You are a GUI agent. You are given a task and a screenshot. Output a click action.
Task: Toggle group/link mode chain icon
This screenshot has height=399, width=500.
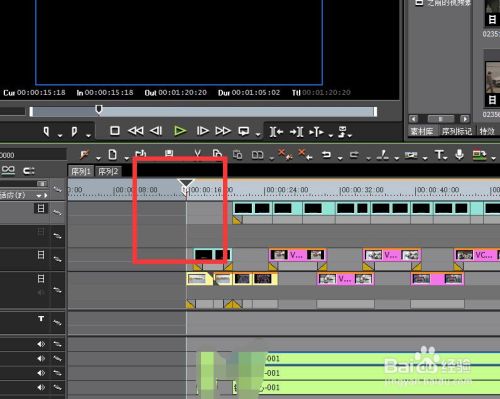(8, 170)
